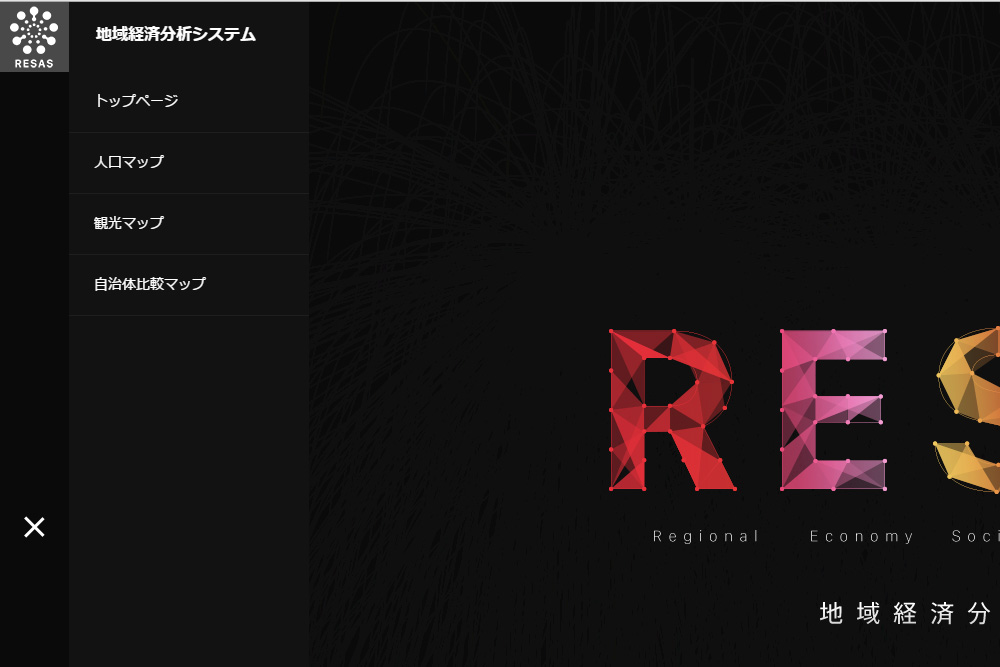The width and height of the screenshot is (1000, 667).
Task: Click the large RESAS hero graphic
Action: click(x=804, y=409)
